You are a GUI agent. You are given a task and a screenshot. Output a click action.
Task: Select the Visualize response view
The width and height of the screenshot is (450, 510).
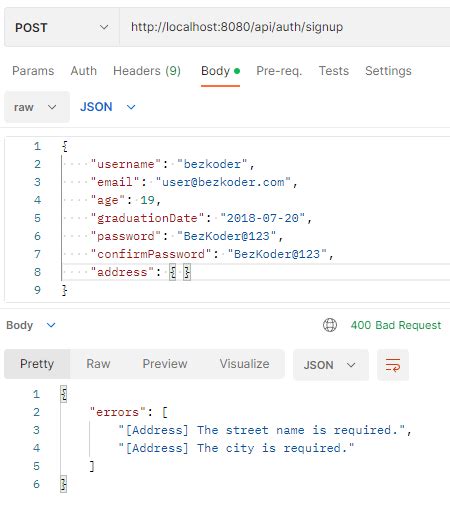pos(244,364)
